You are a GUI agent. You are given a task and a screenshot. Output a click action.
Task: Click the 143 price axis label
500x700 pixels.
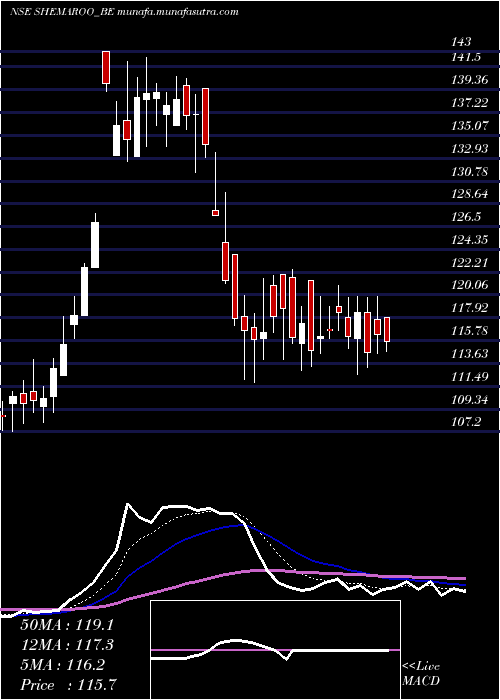coord(461,42)
